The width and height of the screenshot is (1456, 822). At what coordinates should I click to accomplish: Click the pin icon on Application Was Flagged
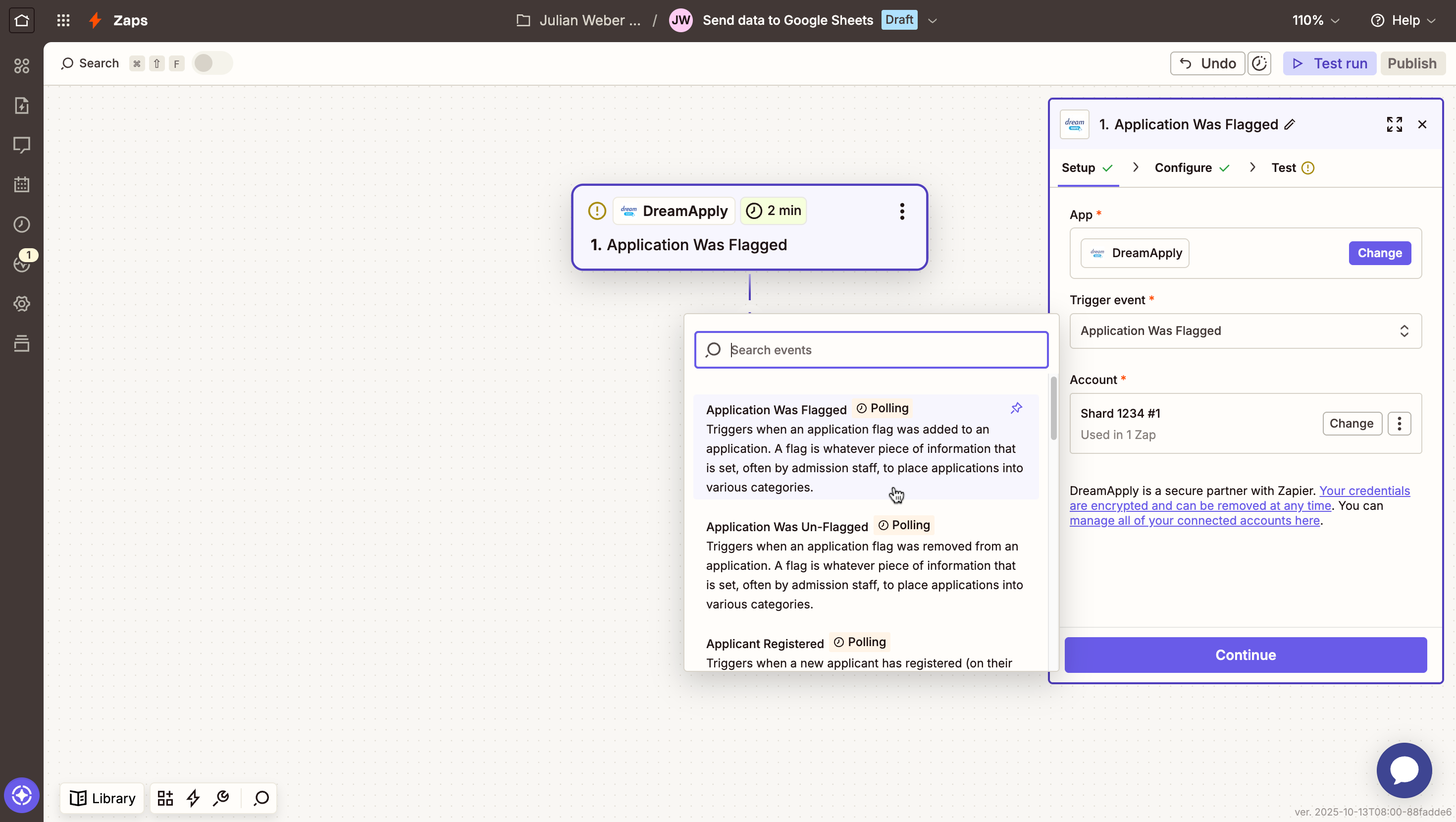pyautogui.click(x=1016, y=408)
